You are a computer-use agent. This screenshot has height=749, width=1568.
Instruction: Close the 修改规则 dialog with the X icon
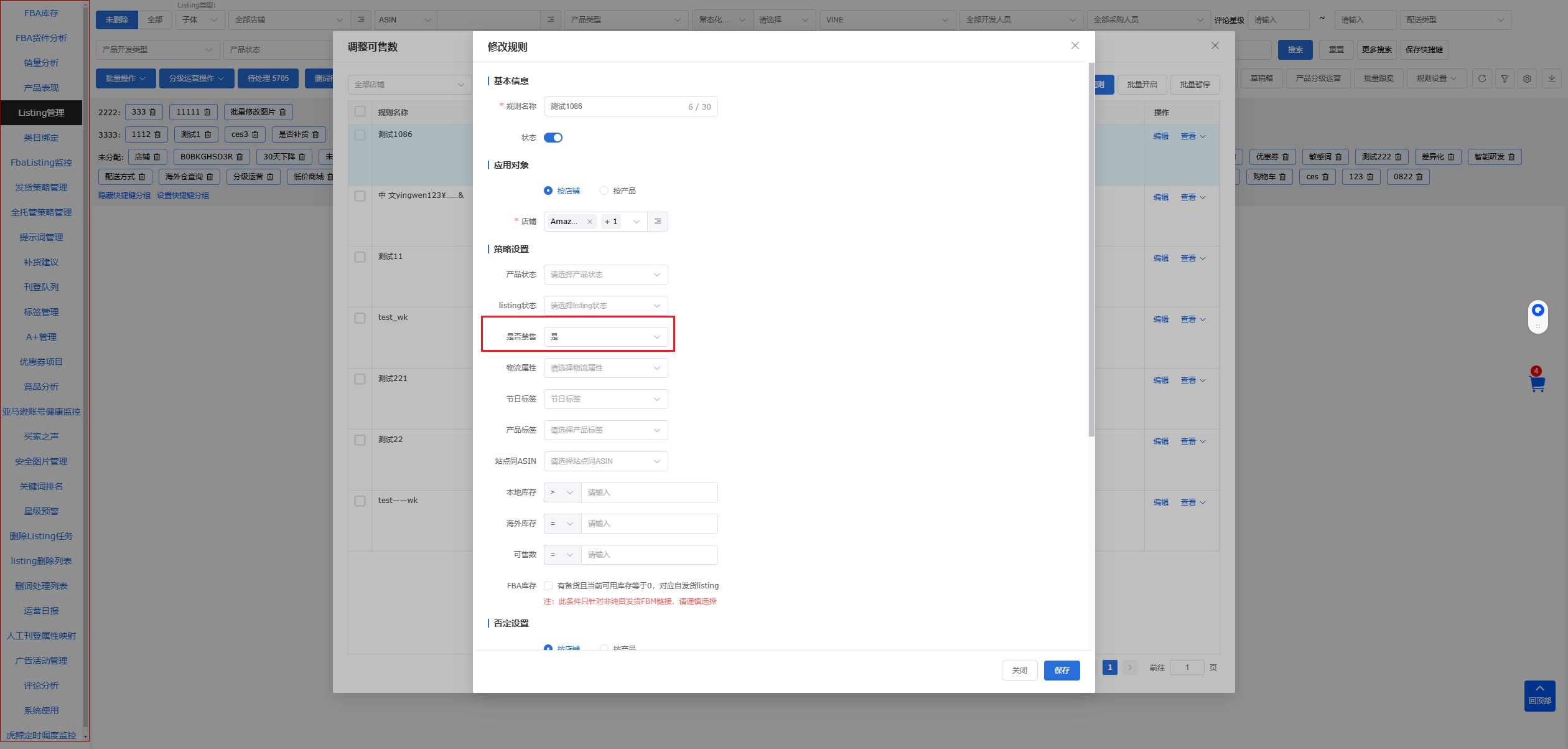1075,45
